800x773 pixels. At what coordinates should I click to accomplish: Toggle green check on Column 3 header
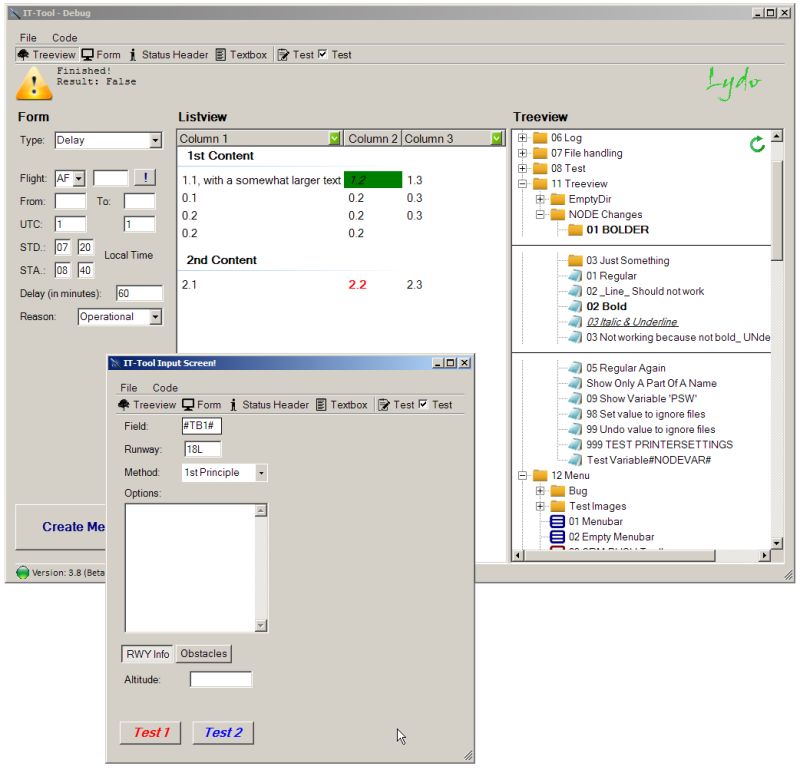coord(497,138)
